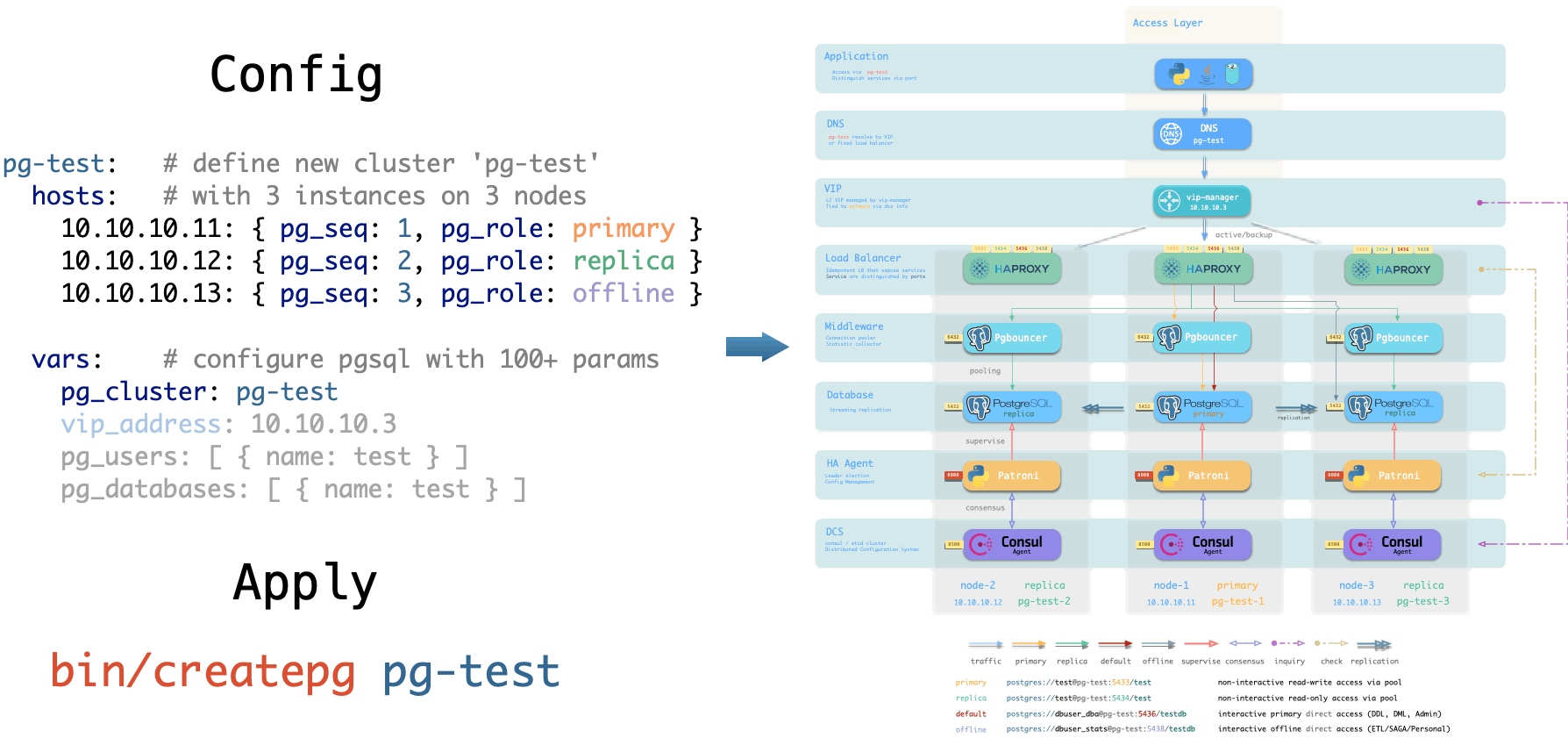
Task: Click the purple 'offline' pg_role value
Action: coord(624,293)
